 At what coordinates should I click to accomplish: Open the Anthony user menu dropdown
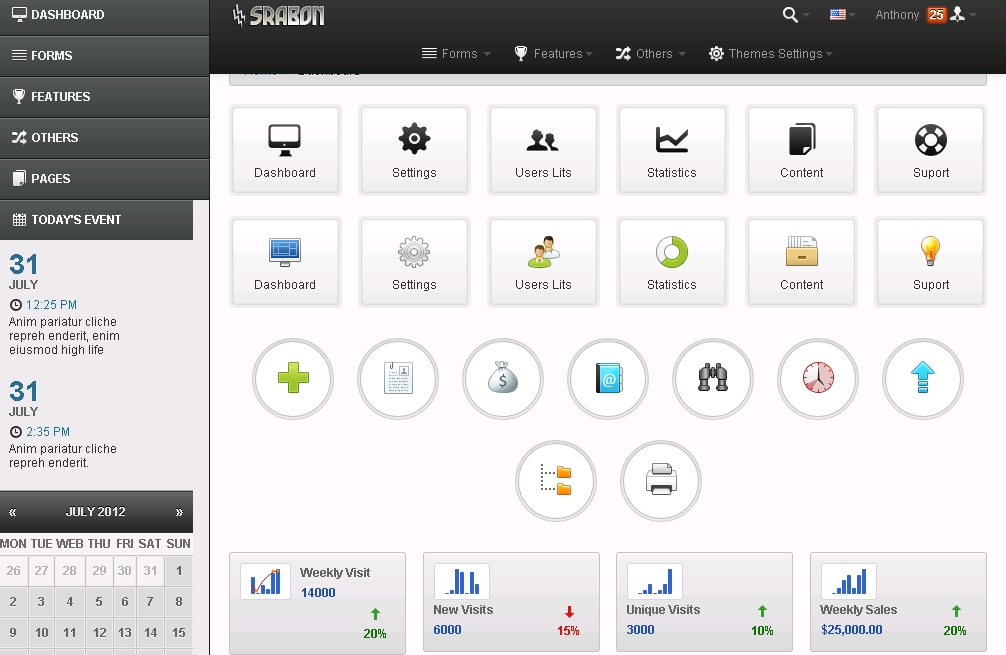pyautogui.click(x=922, y=14)
